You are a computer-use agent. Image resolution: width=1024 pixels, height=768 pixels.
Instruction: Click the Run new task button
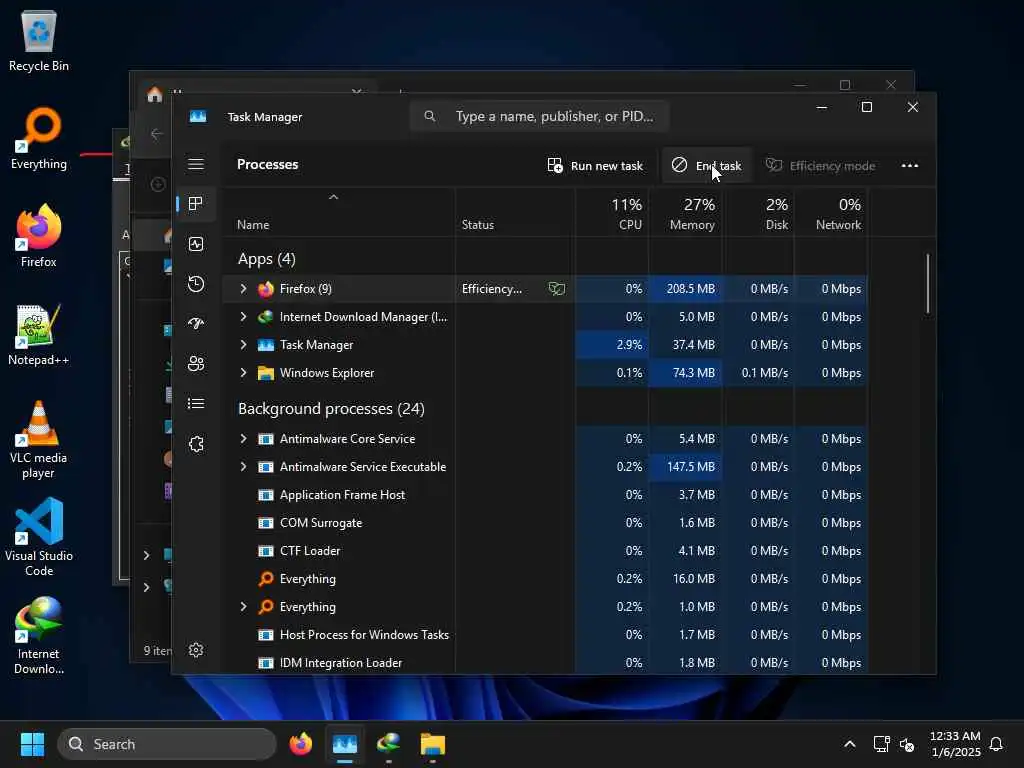(x=595, y=165)
